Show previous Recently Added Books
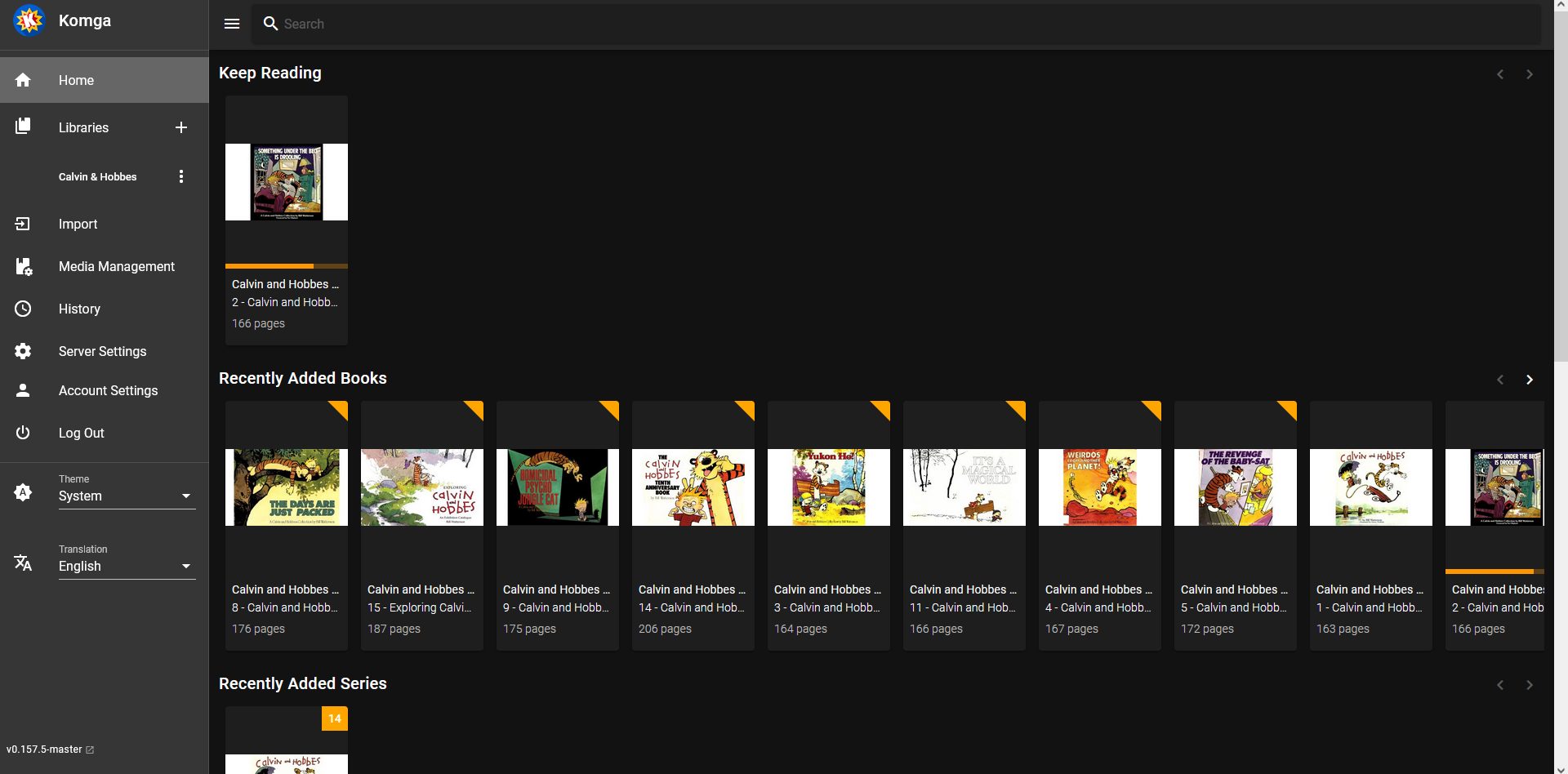1568x774 pixels. coord(1500,380)
